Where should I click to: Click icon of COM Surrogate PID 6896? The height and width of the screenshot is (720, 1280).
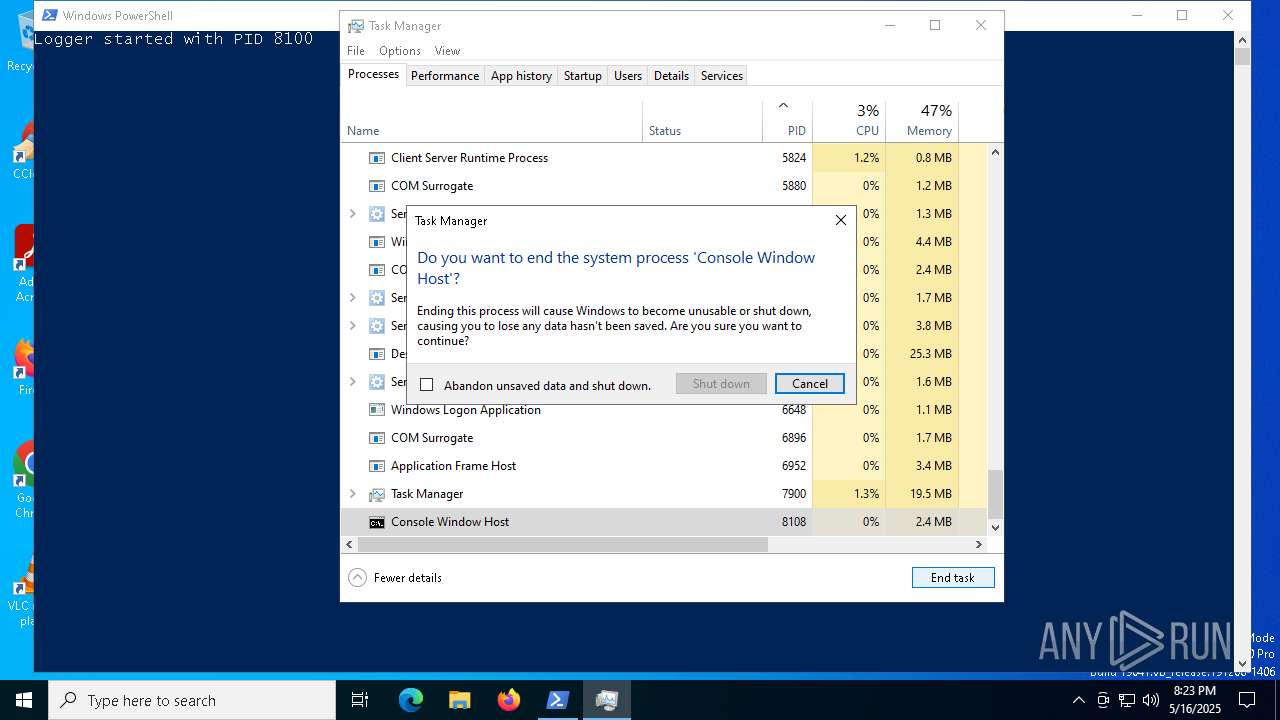[x=377, y=438]
